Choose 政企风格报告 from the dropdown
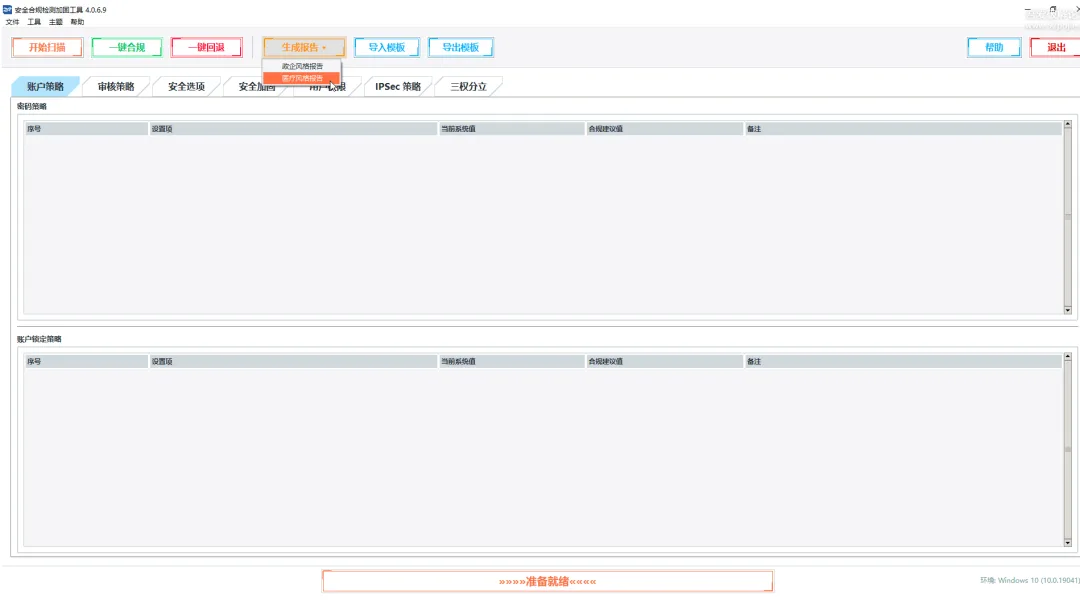The image size is (1080, 605). pyautogui.click(x=302, y=66)
